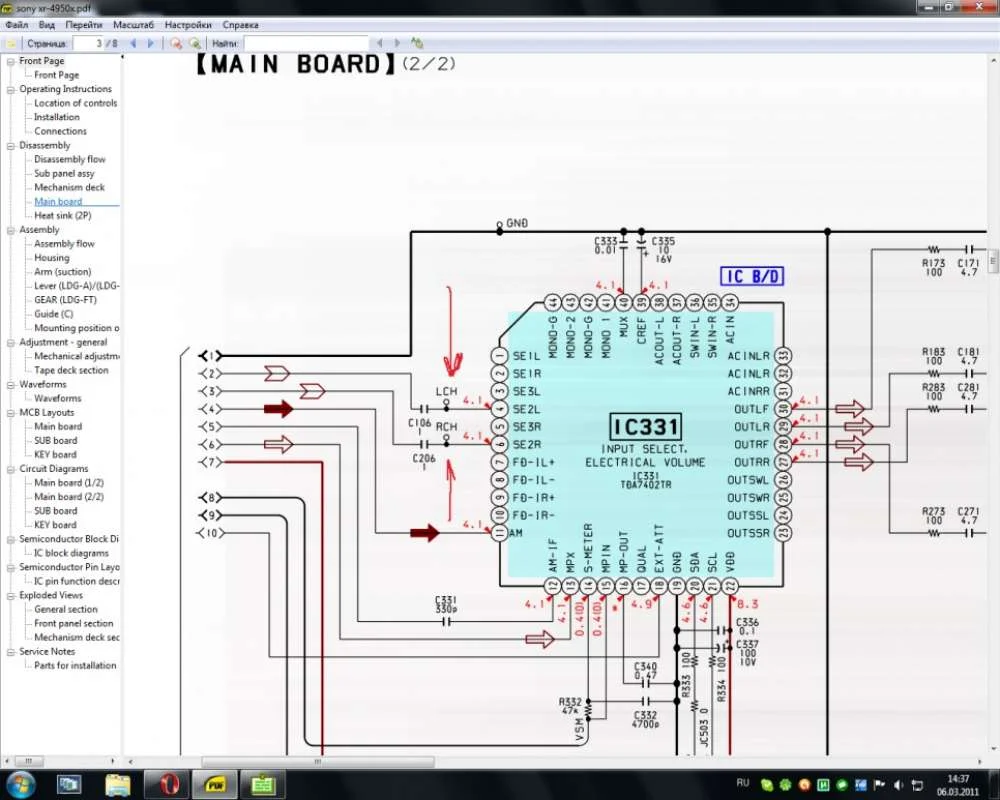1000x800 pixels.
Task: Collapse the Operating Instructions tree node
Action: coord(11,89)
